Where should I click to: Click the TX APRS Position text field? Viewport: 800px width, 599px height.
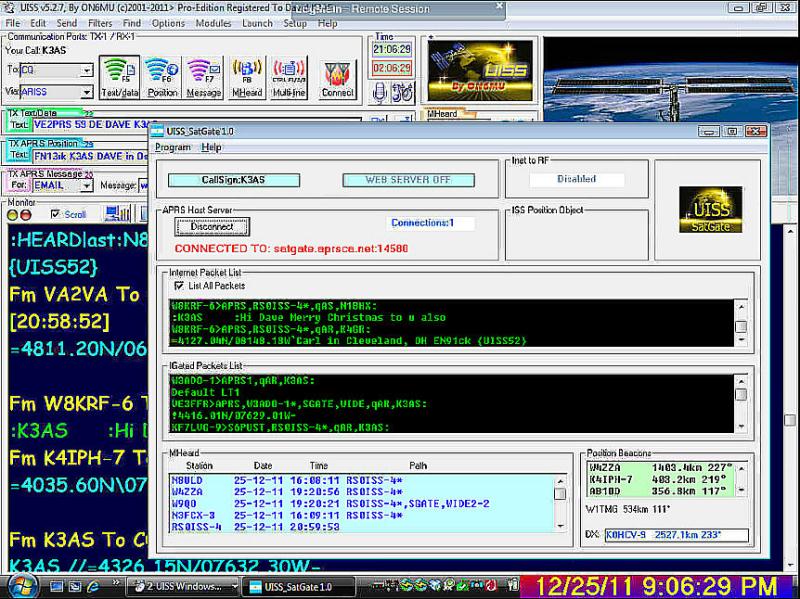click(x=90, y=156)
